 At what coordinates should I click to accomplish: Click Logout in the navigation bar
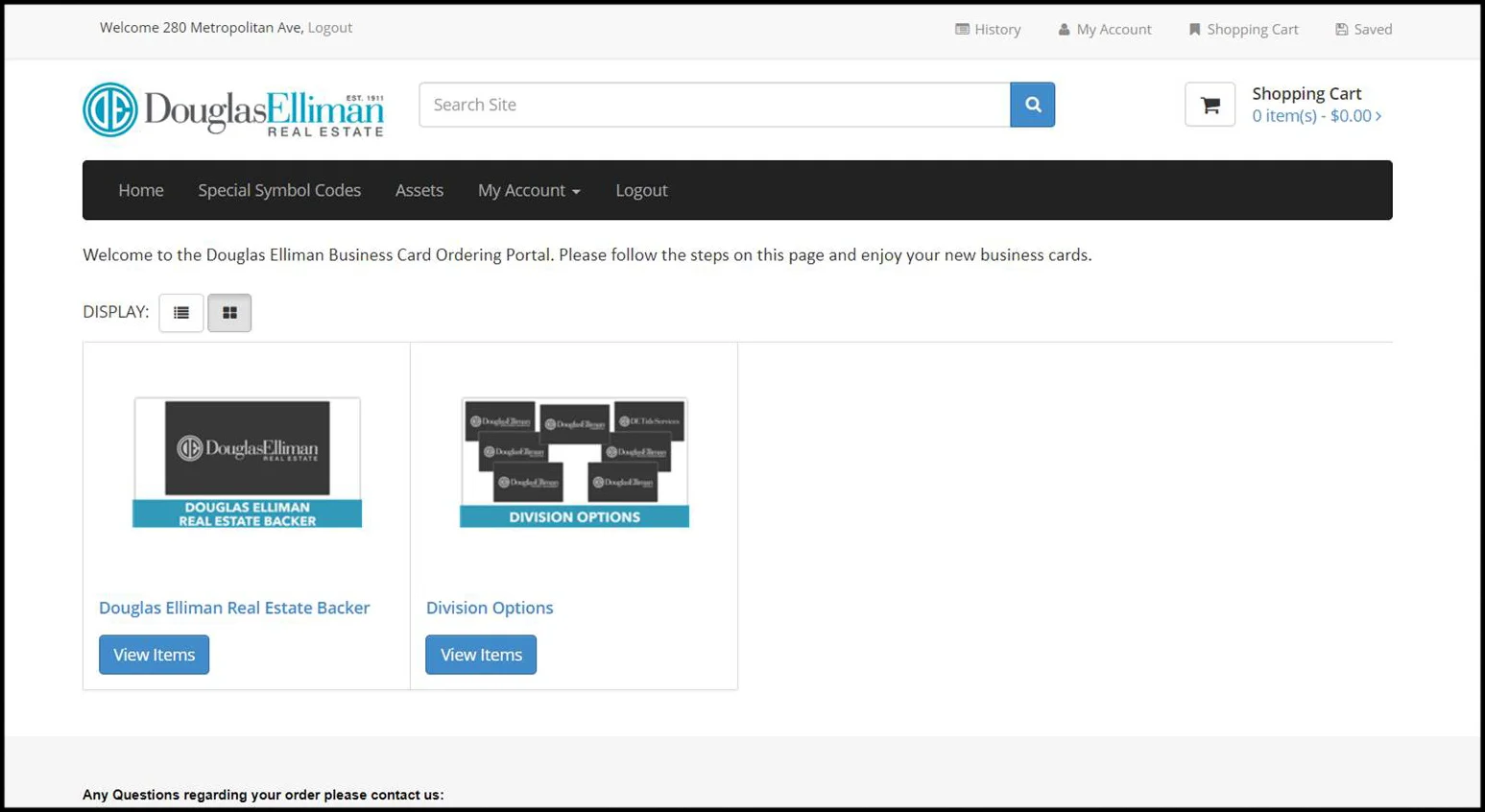(641, 190)
